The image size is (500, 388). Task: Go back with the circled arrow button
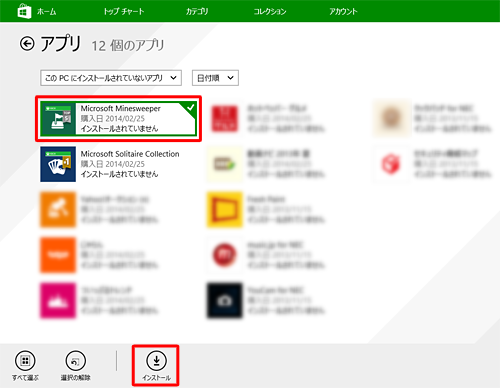(x=27, y=44)
